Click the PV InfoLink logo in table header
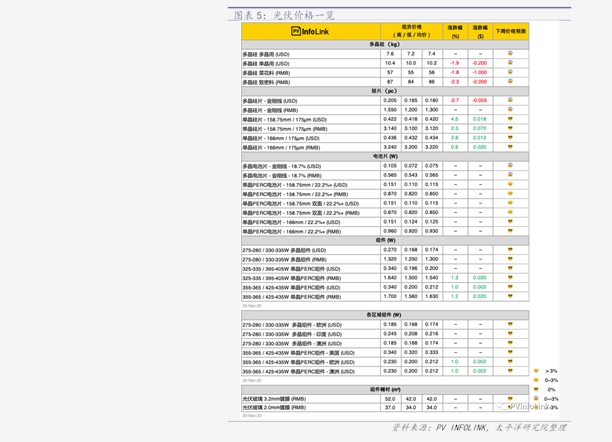Image resolution: width=612 pixels, height=442 pixels. tap(310, 31)
